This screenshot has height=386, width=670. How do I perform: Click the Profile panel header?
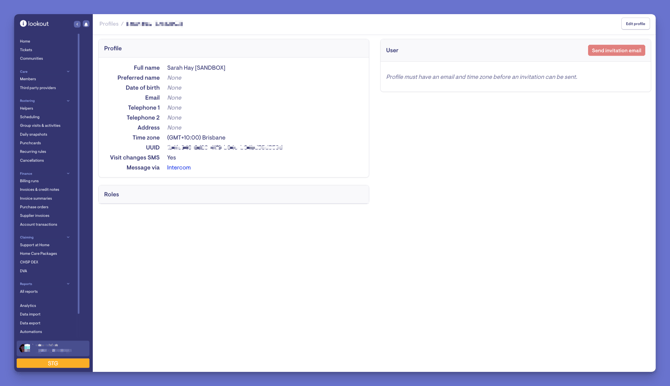point(234,49)
